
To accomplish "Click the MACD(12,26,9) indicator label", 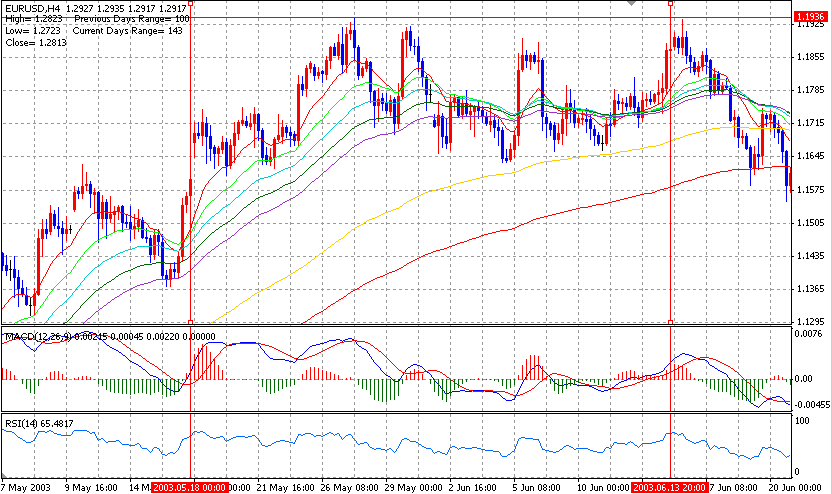I will pos(38,336).
